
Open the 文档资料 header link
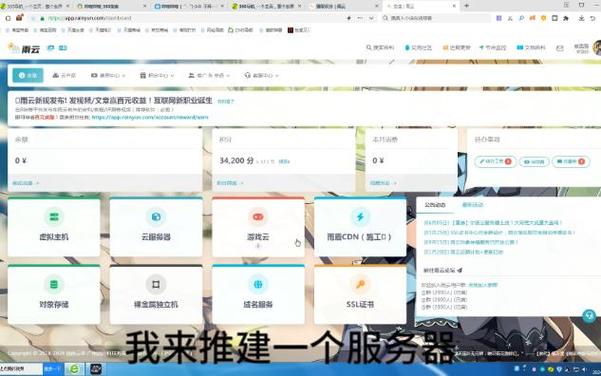[531, 48]
